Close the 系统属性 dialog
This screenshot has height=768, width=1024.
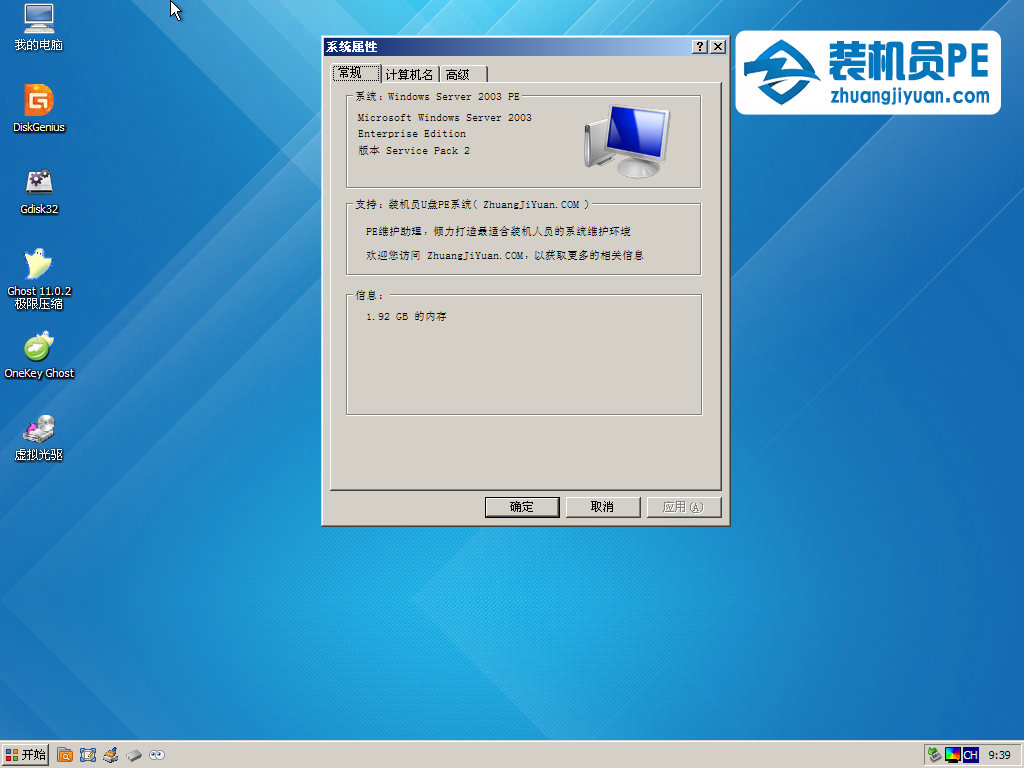click(x=718, y=46)
